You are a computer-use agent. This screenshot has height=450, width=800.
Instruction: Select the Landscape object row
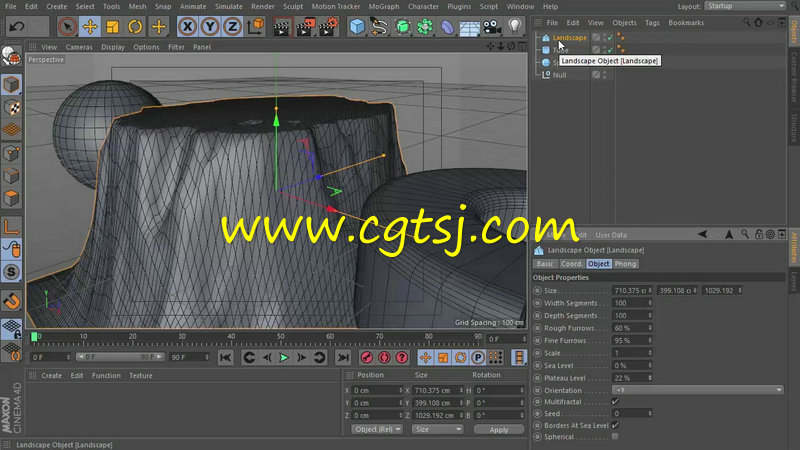pos(569,38)
